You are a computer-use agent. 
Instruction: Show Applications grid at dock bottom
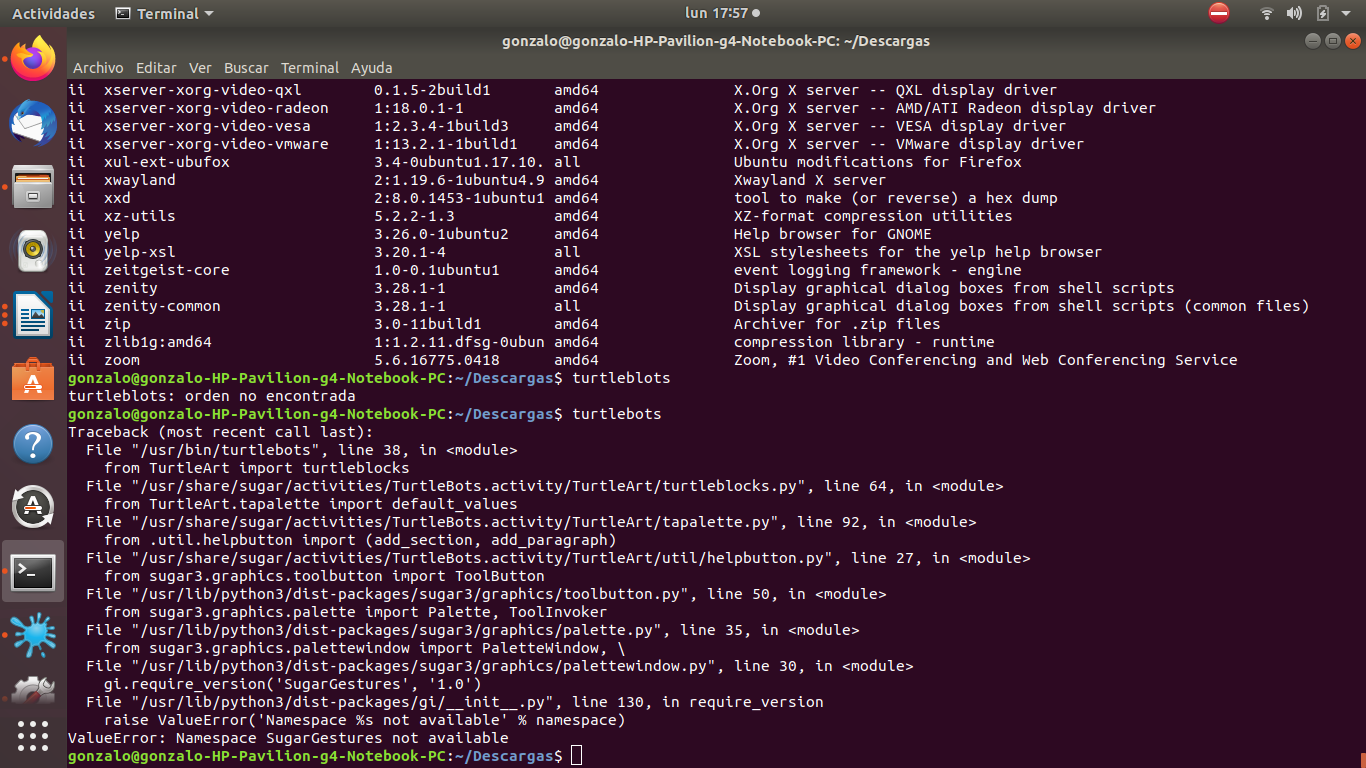click(x=33, y=736)
